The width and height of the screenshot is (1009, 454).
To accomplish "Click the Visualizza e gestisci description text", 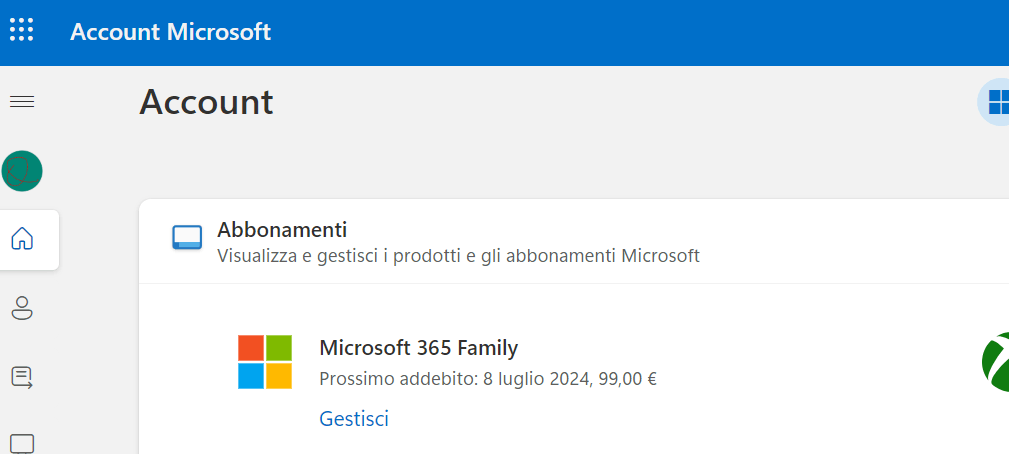I will (x=458, y=256).
